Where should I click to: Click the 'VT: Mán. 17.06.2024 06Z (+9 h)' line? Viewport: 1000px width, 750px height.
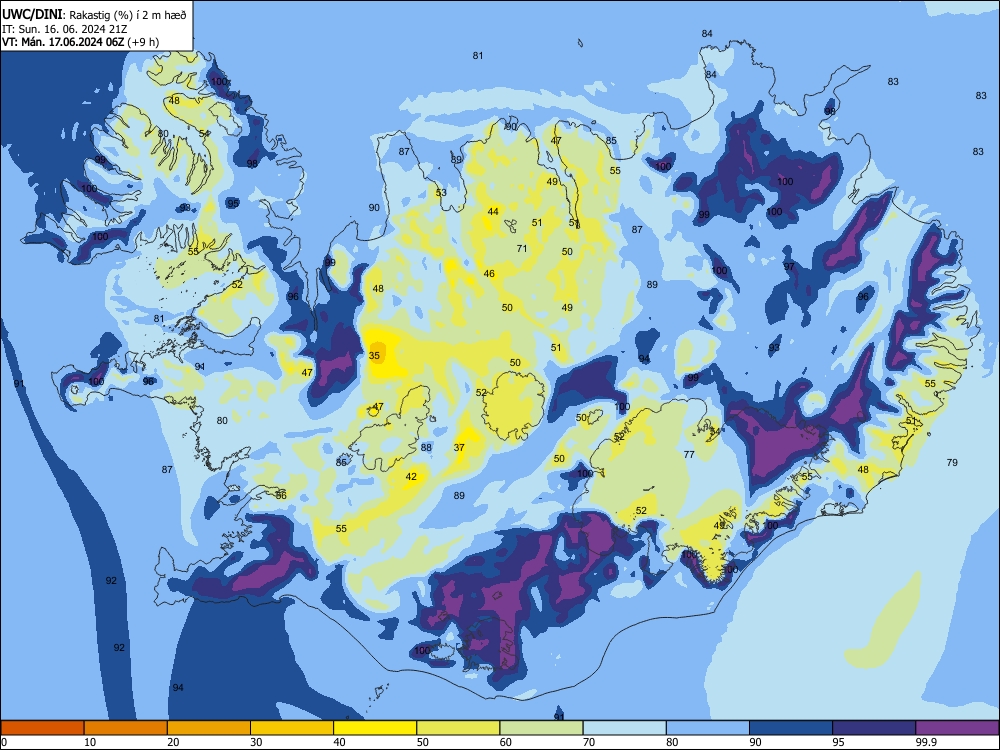click(80, 42)
